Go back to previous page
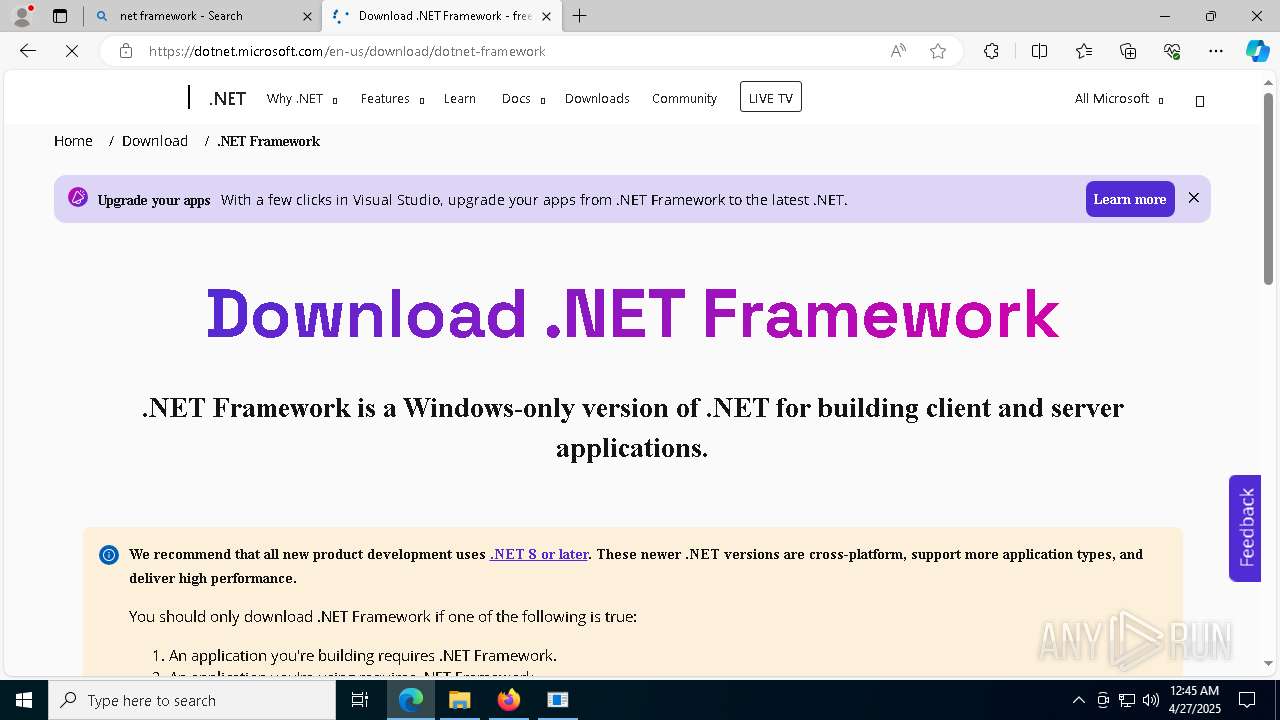The image size is (1280, 720). click(28, 51)
